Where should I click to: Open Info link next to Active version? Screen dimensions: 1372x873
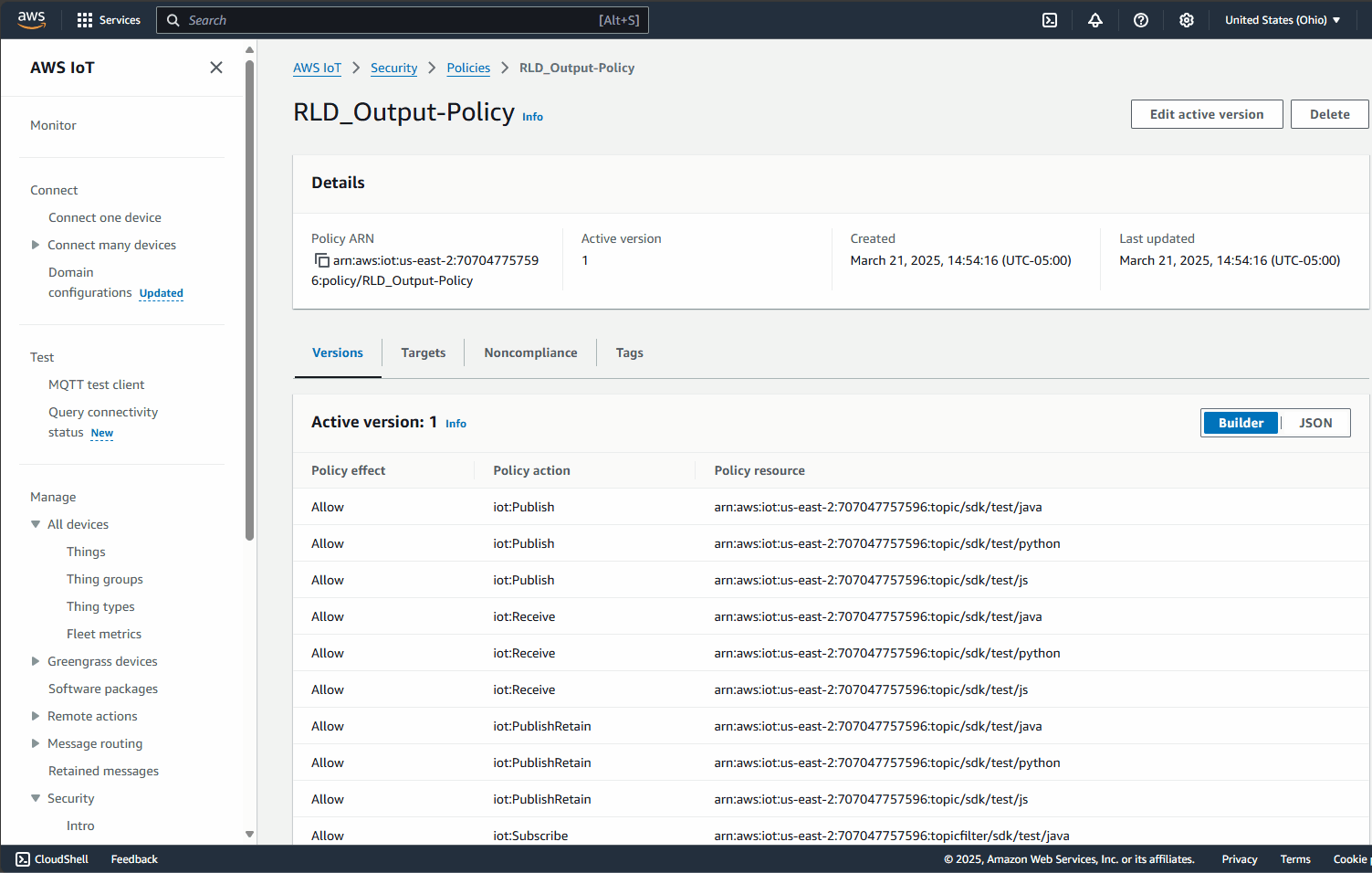click(456, 424)
